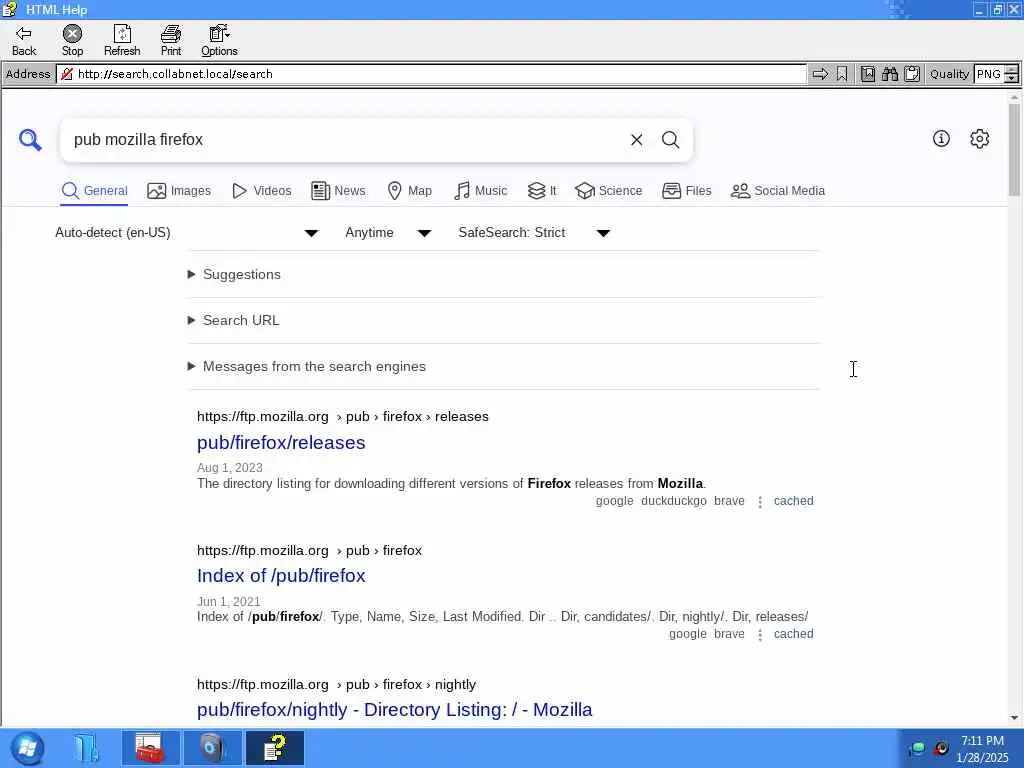Open more options dots on releases result
This screenshot has width=1024, height=768.
(760, 502)
